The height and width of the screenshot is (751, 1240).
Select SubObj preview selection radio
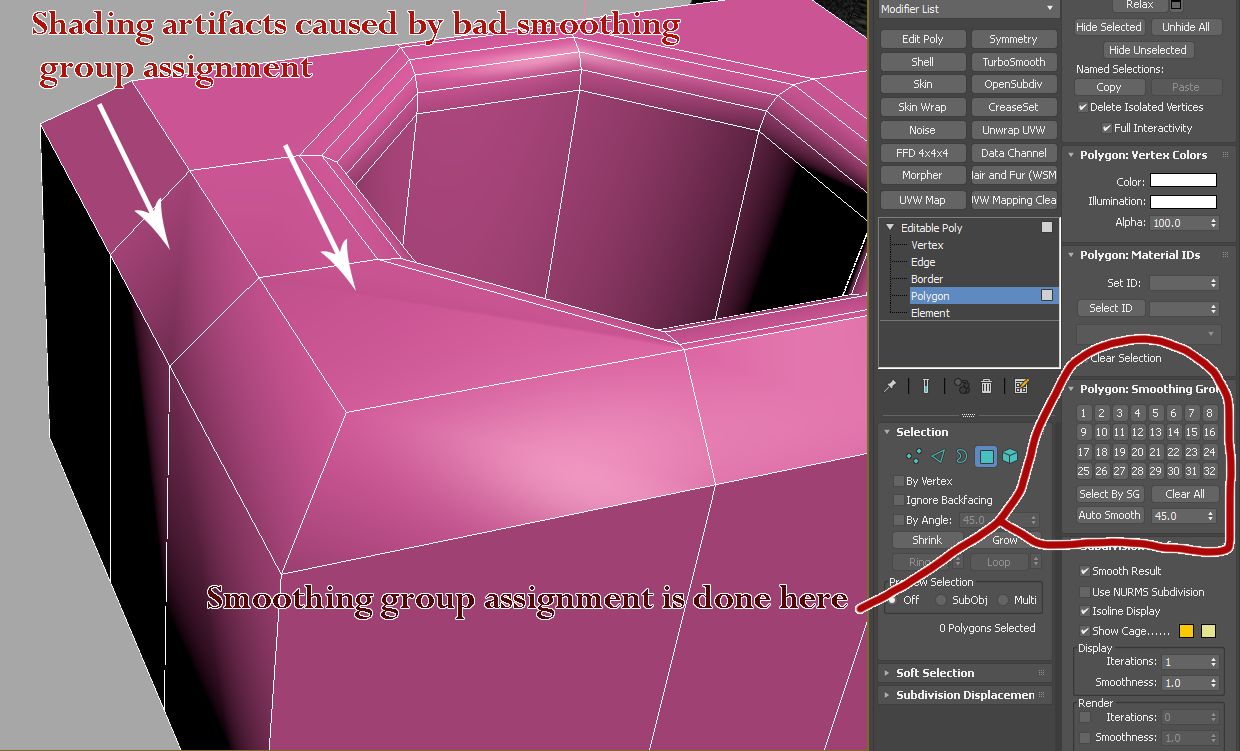(942, 600)
